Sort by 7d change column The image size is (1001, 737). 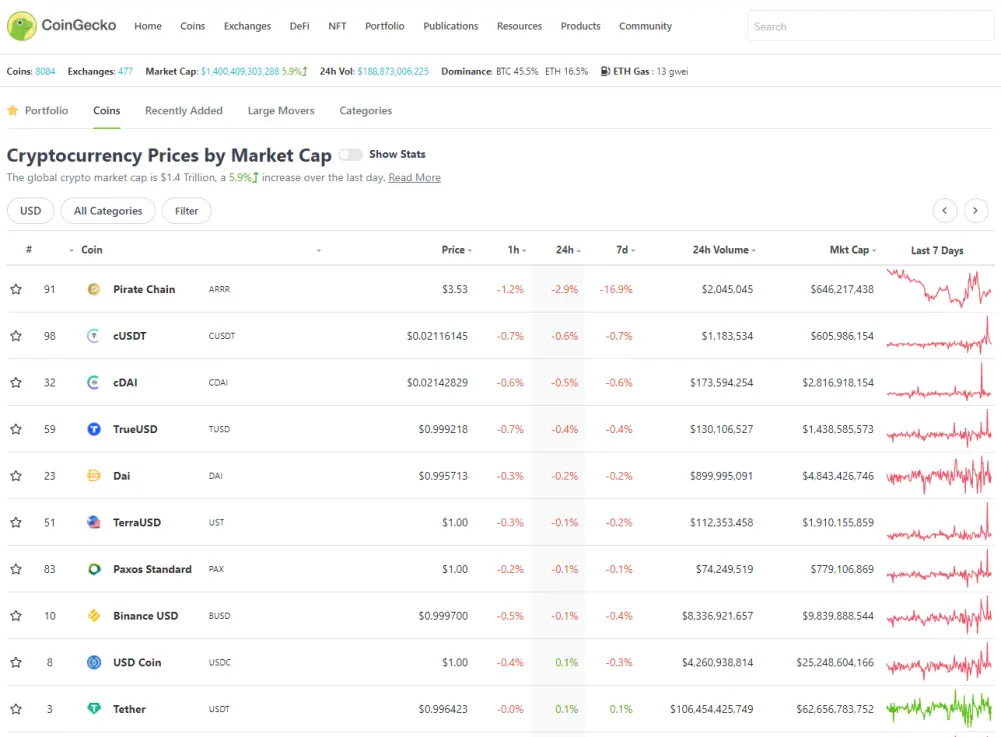[626, 250]
